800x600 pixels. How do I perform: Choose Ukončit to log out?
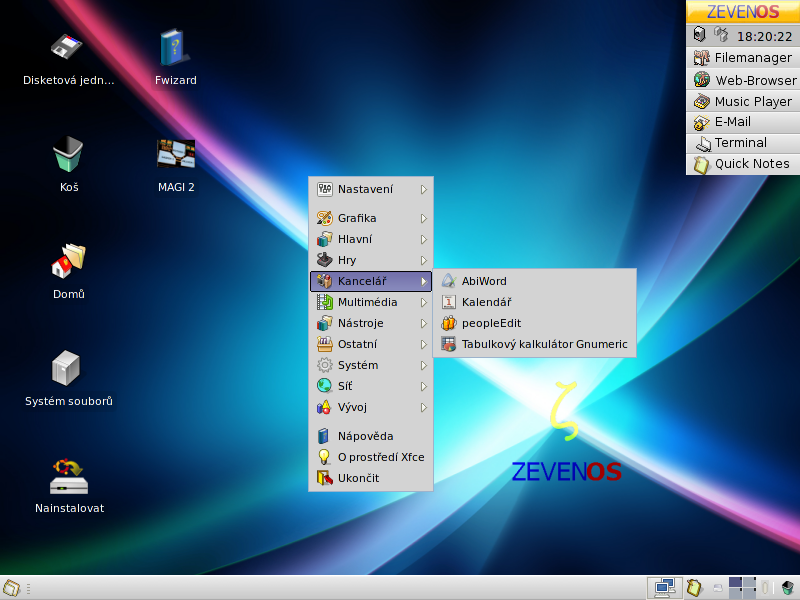click(371, 478)
